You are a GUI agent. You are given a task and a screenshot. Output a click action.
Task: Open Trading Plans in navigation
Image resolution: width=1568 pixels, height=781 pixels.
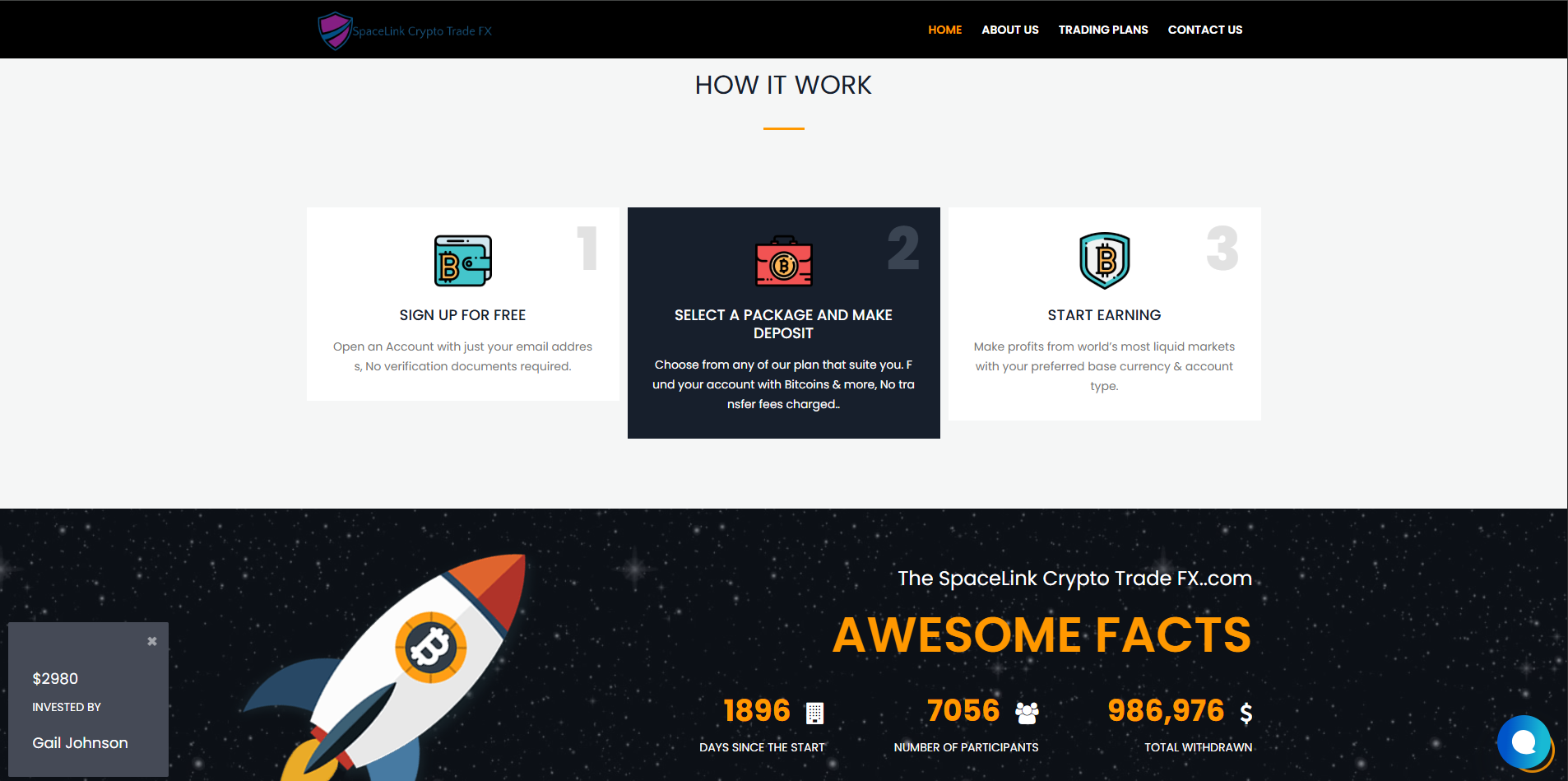1102,30
